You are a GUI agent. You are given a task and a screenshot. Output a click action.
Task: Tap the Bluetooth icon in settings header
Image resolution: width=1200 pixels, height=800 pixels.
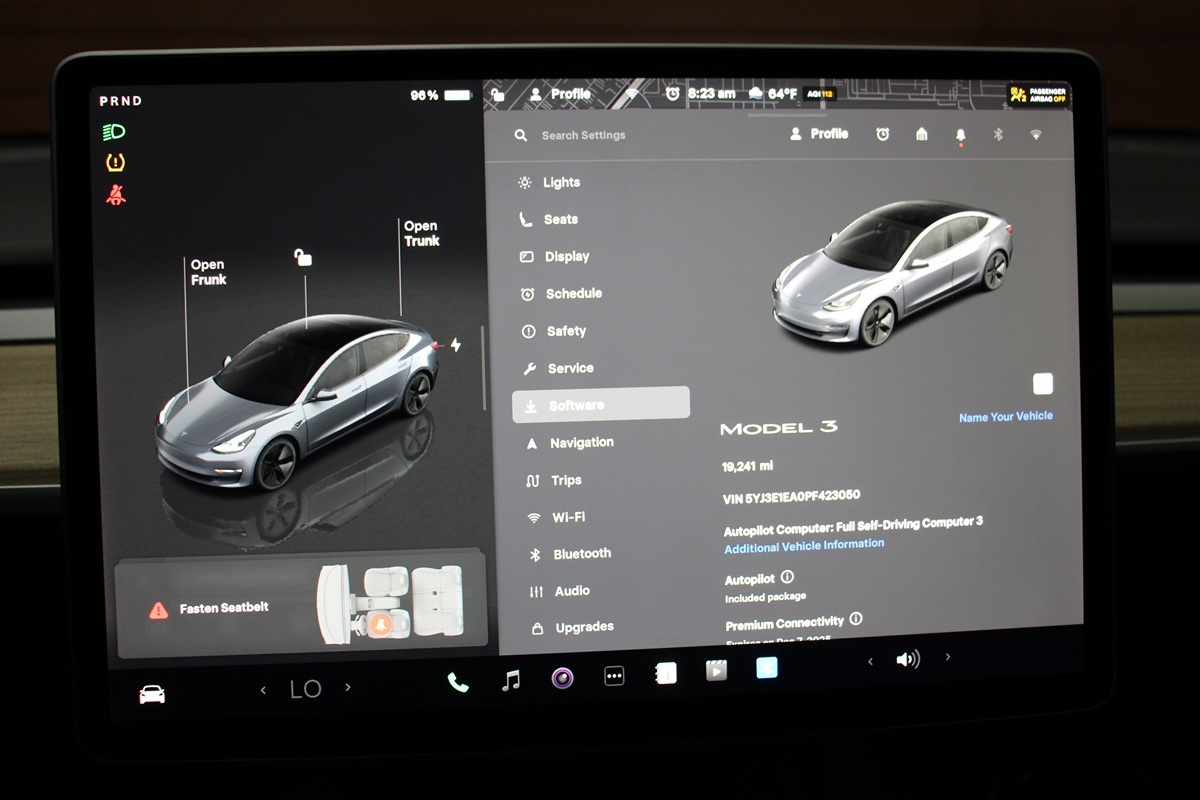pyautogui.click(x=997, y=134)
